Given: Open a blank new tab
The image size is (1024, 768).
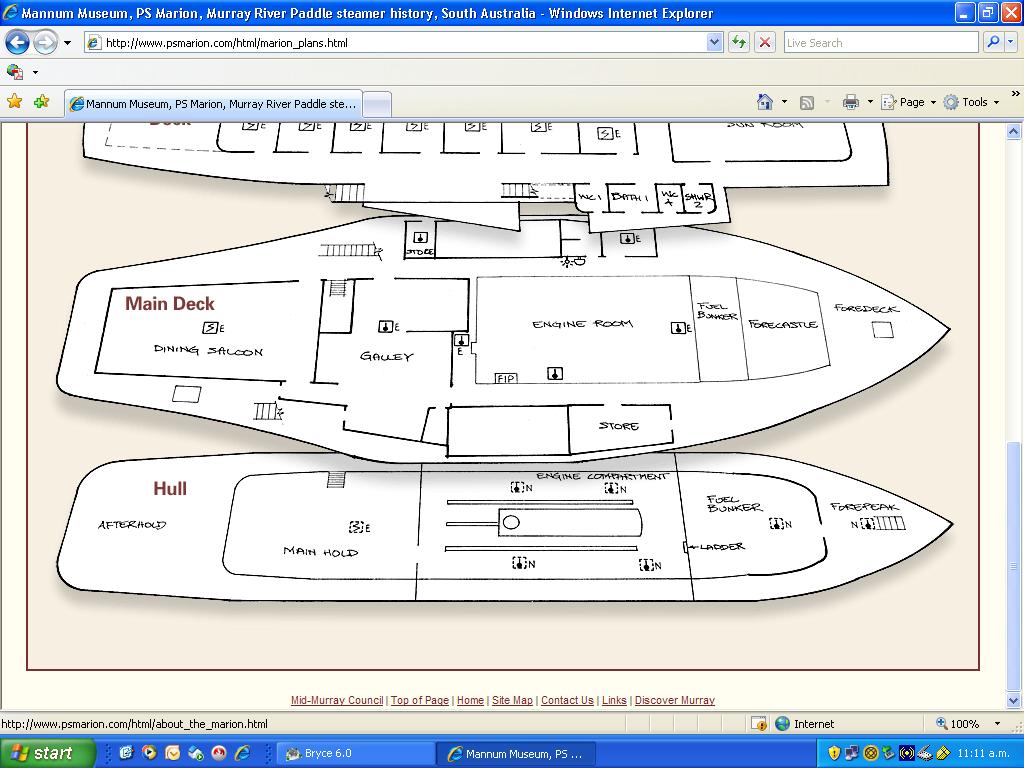Looking at the screenshot, I should pyautogui.click(x=377, y=104).
